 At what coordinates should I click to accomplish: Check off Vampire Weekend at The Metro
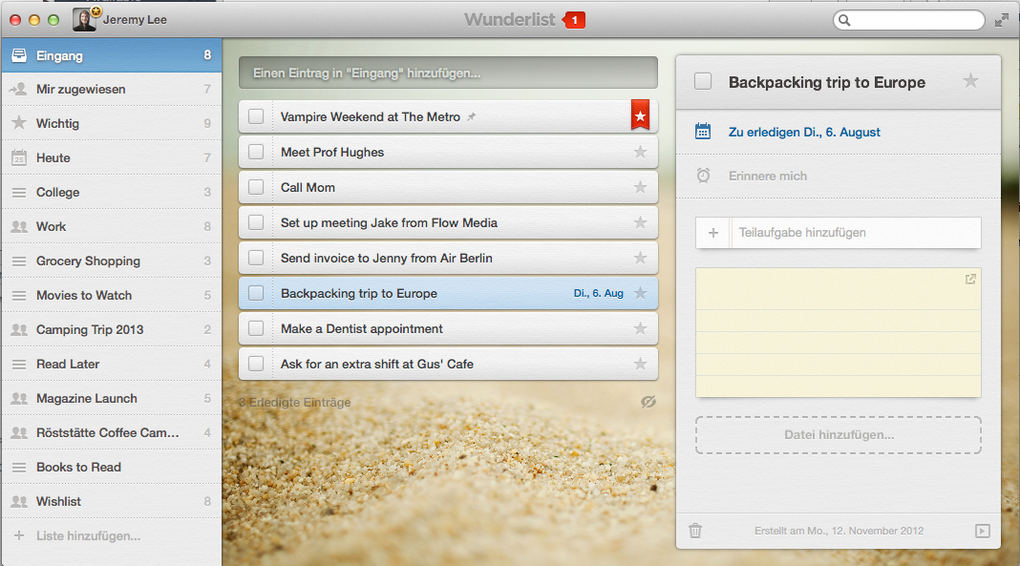pyautogui.click(x=256, y=116)
